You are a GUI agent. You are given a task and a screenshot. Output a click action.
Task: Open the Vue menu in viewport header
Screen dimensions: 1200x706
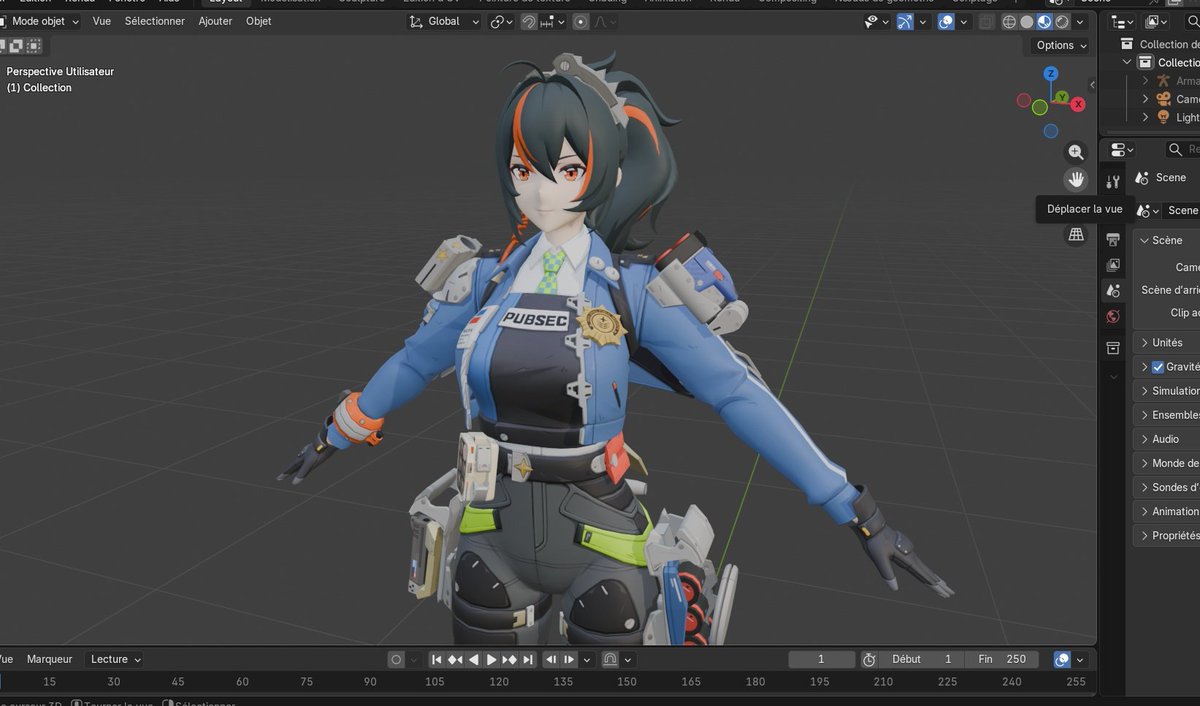click(102, 21)
